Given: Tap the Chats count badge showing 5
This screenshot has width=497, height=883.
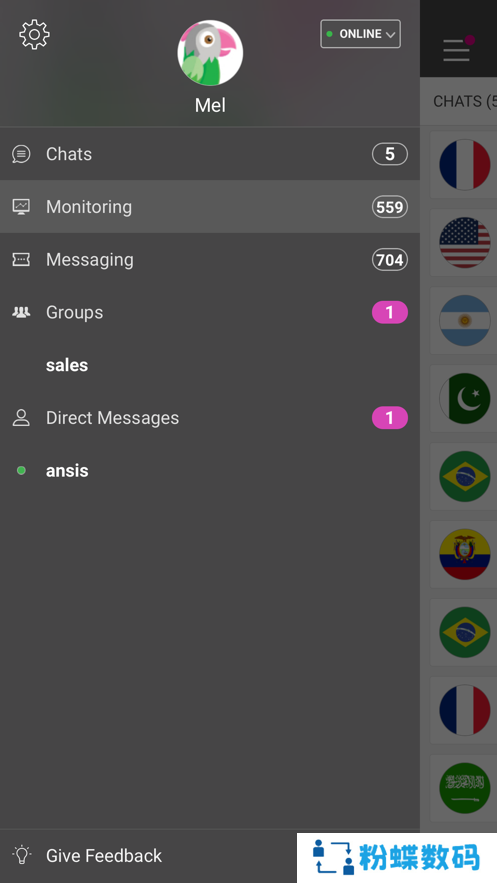Looking at the screenshot, I should [389, 154].
